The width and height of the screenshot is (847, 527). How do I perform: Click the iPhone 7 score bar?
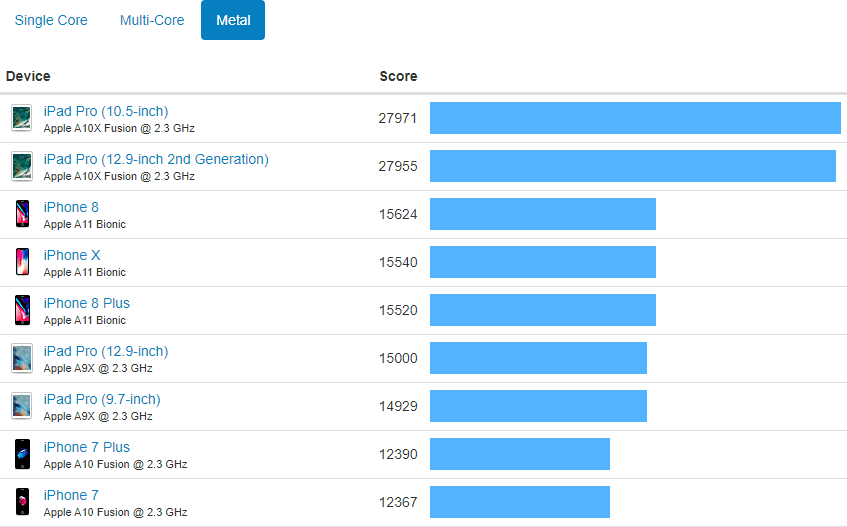click(520, 502)
